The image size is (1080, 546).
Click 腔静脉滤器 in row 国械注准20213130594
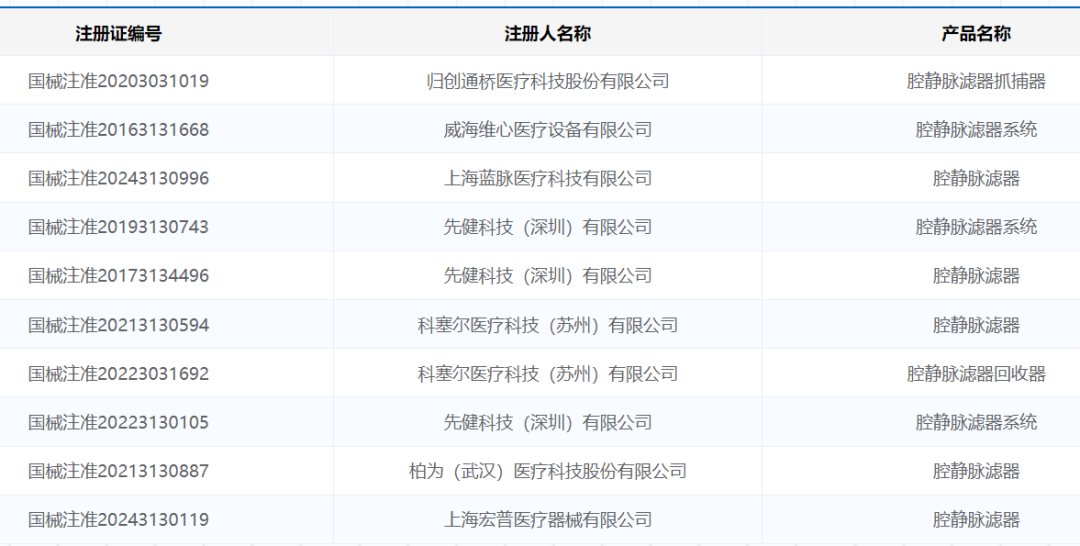[976, 325]
